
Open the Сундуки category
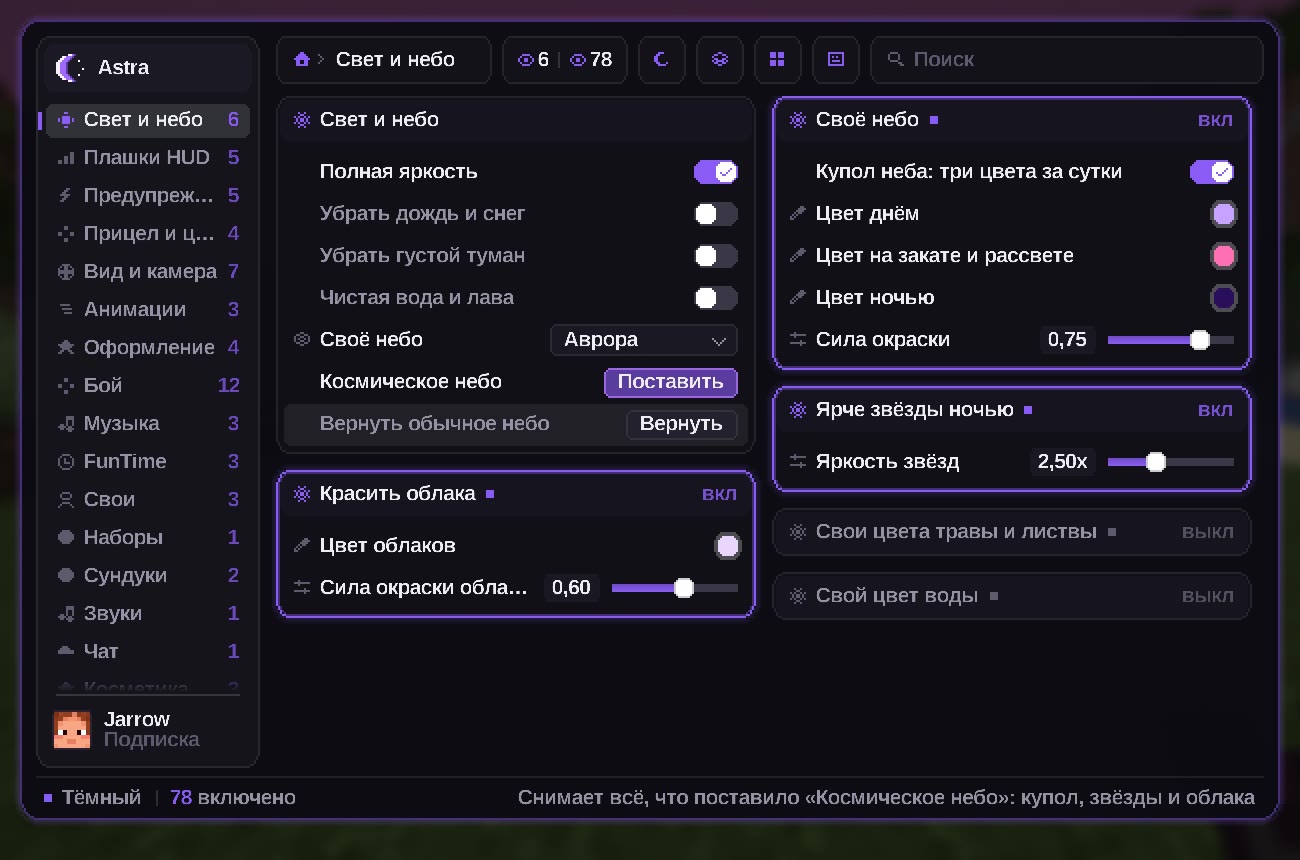[x=148, y=576]
